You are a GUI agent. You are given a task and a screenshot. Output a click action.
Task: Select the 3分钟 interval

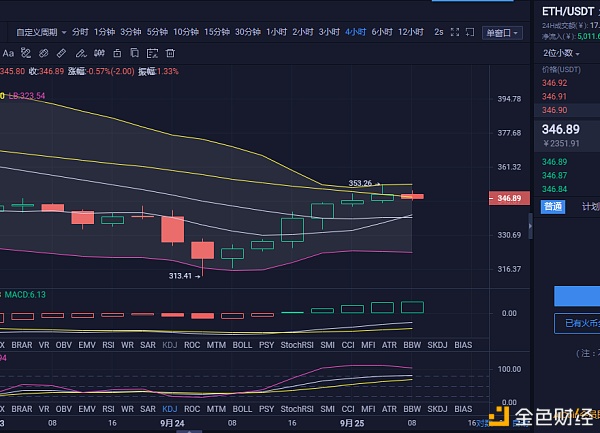pos(130,32)
